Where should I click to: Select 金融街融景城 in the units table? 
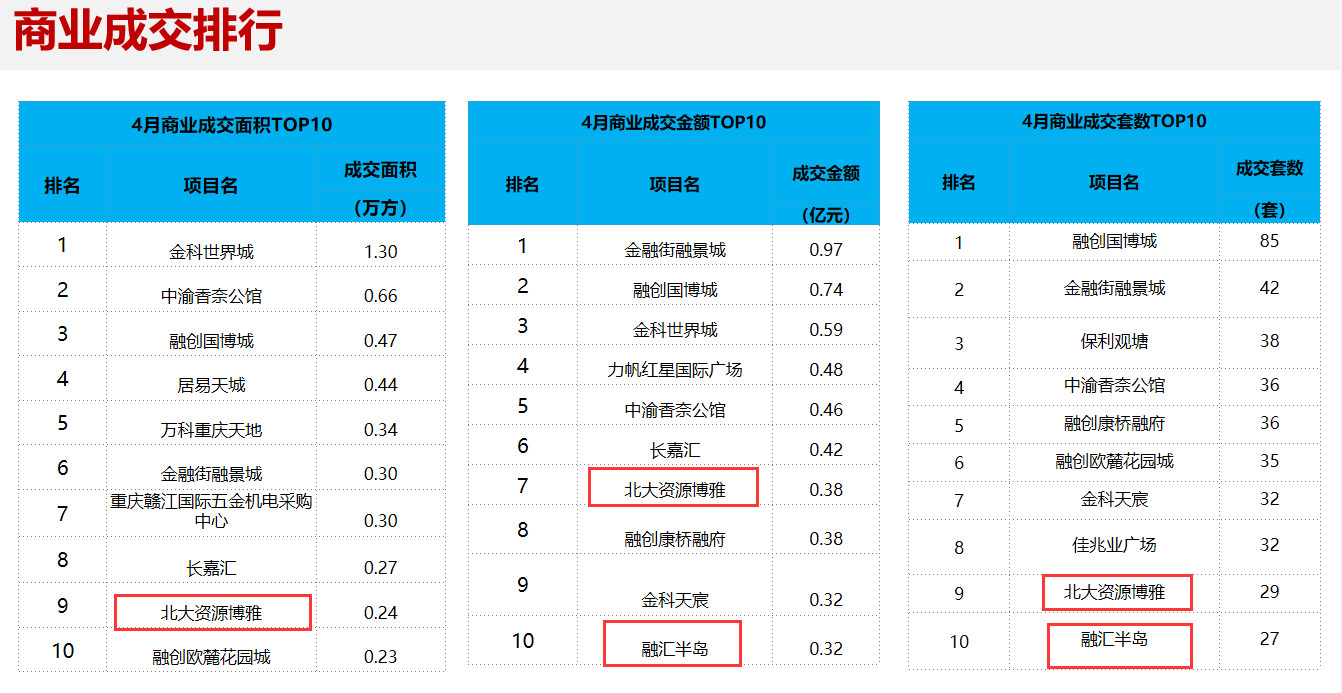coord(1114,288)
